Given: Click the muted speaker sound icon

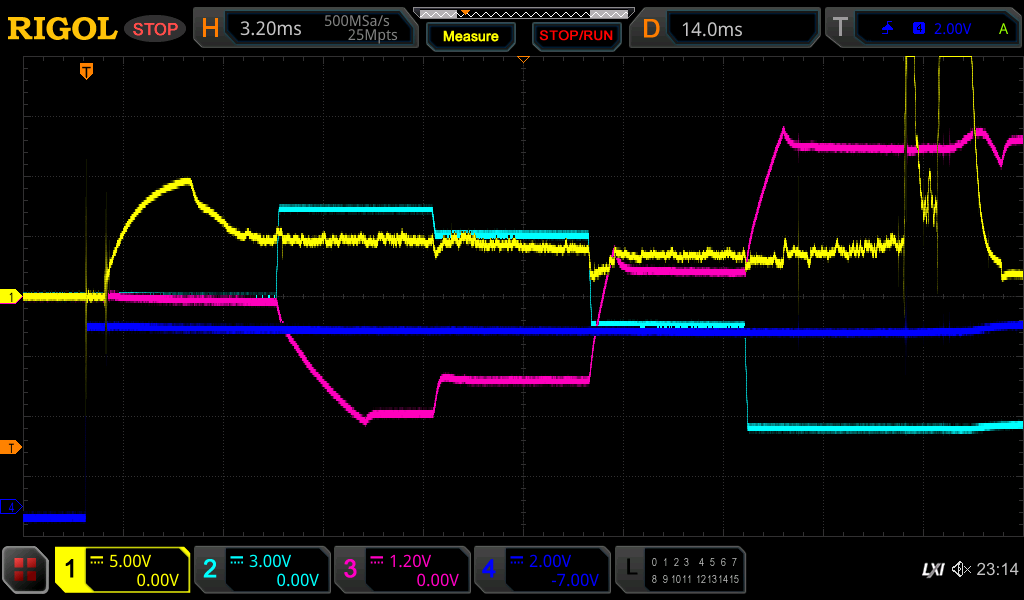Looking at the screenshot, I should (961, 569).
